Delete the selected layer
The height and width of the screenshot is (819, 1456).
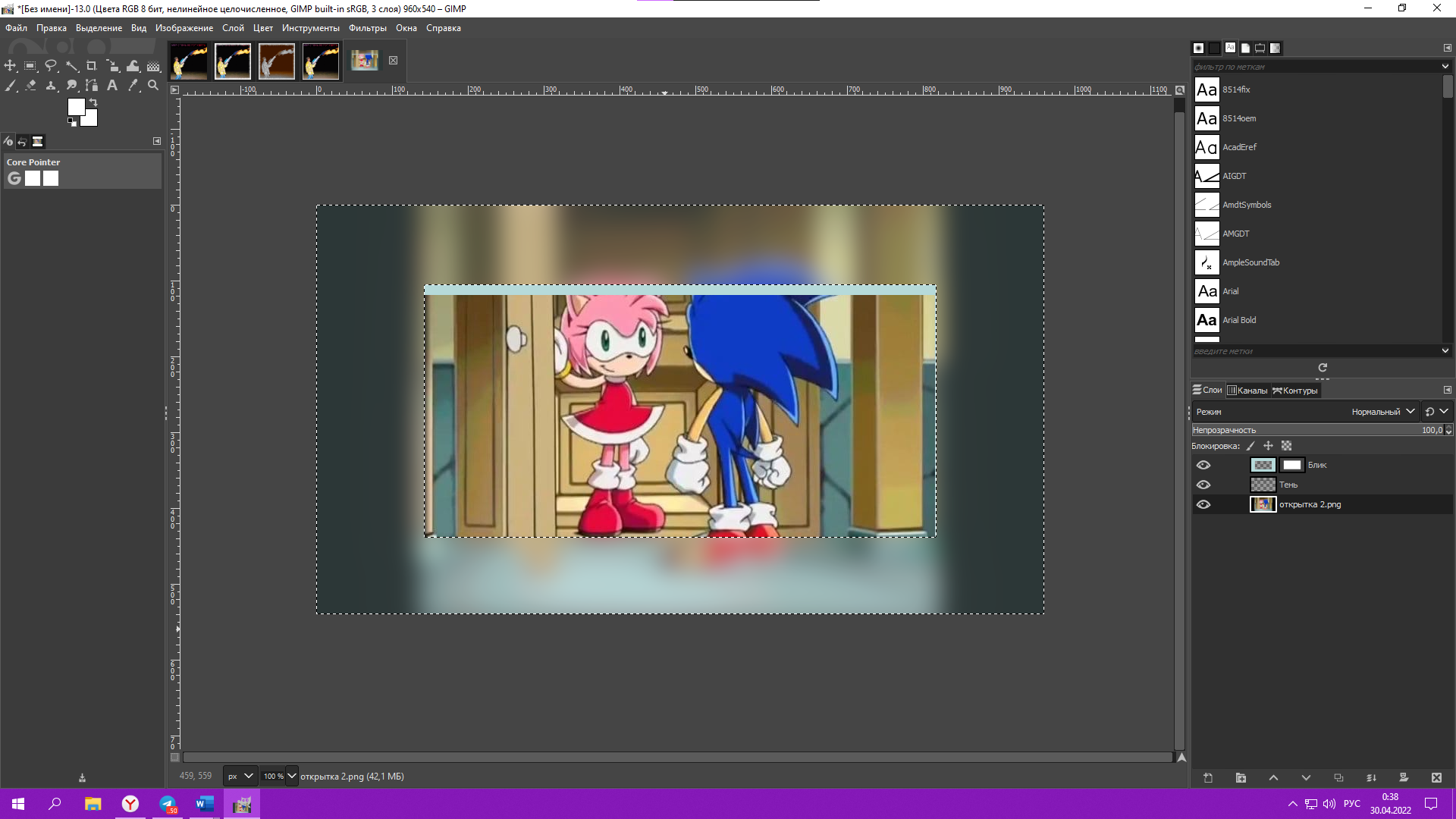coord(1436,778)
